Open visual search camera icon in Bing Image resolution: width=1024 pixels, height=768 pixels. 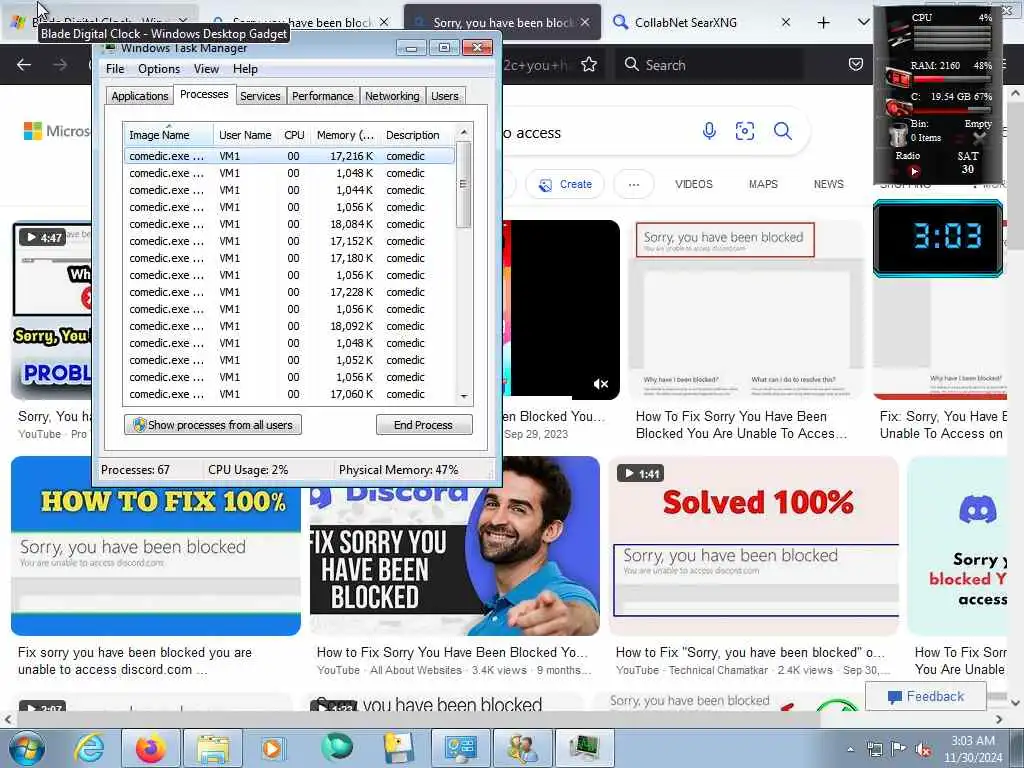(744, 131)
